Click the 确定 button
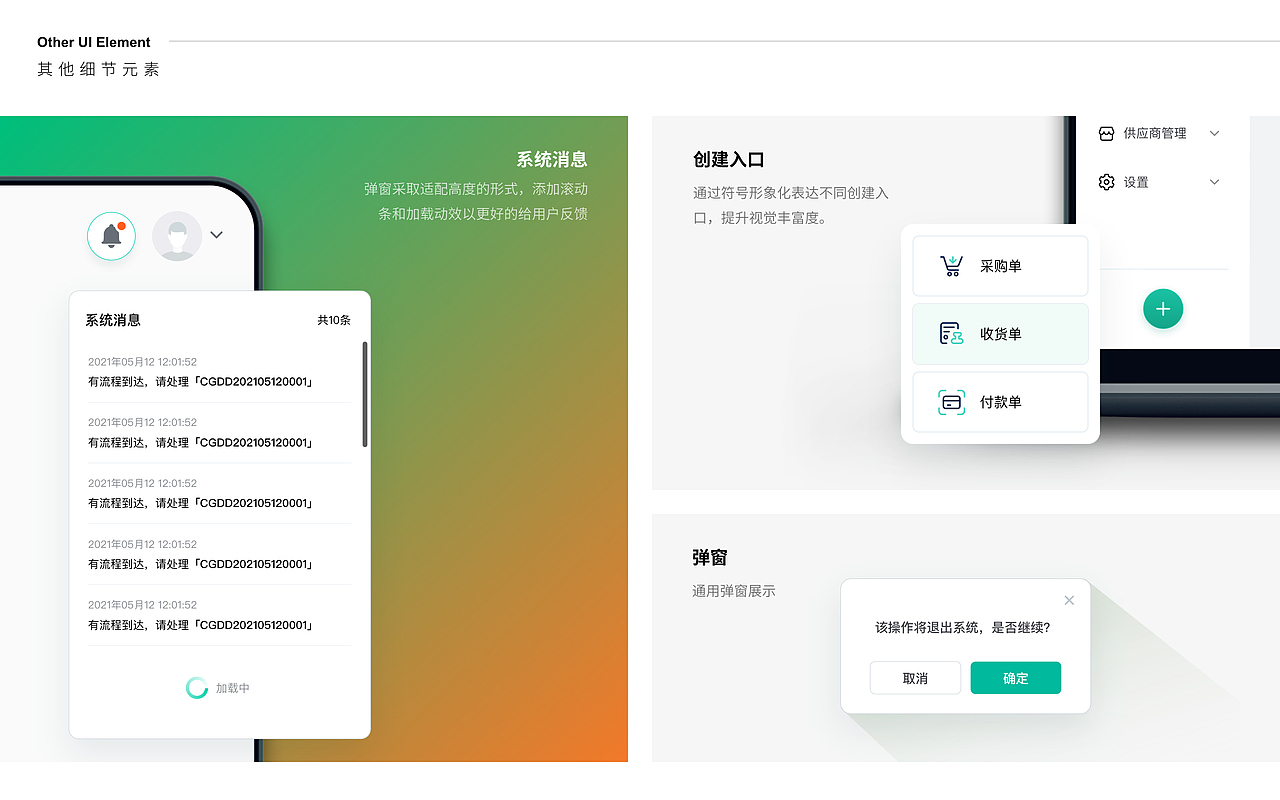 (1016, 678)
